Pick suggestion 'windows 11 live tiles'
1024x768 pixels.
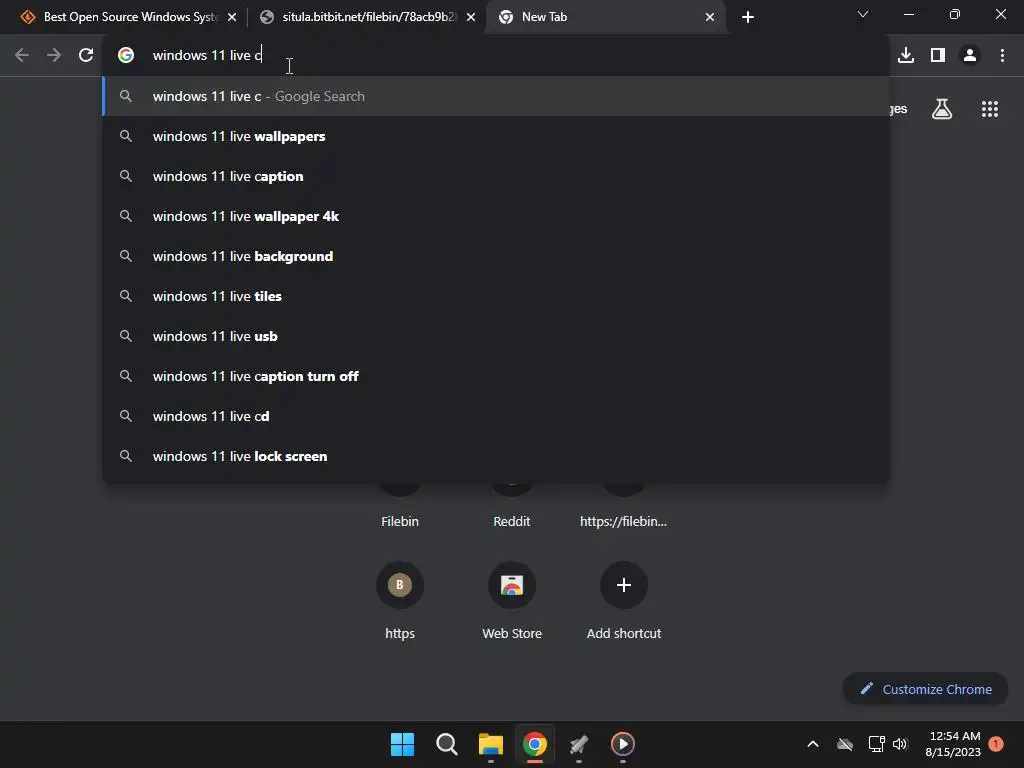pyautogui.click(x=496, y=296)
